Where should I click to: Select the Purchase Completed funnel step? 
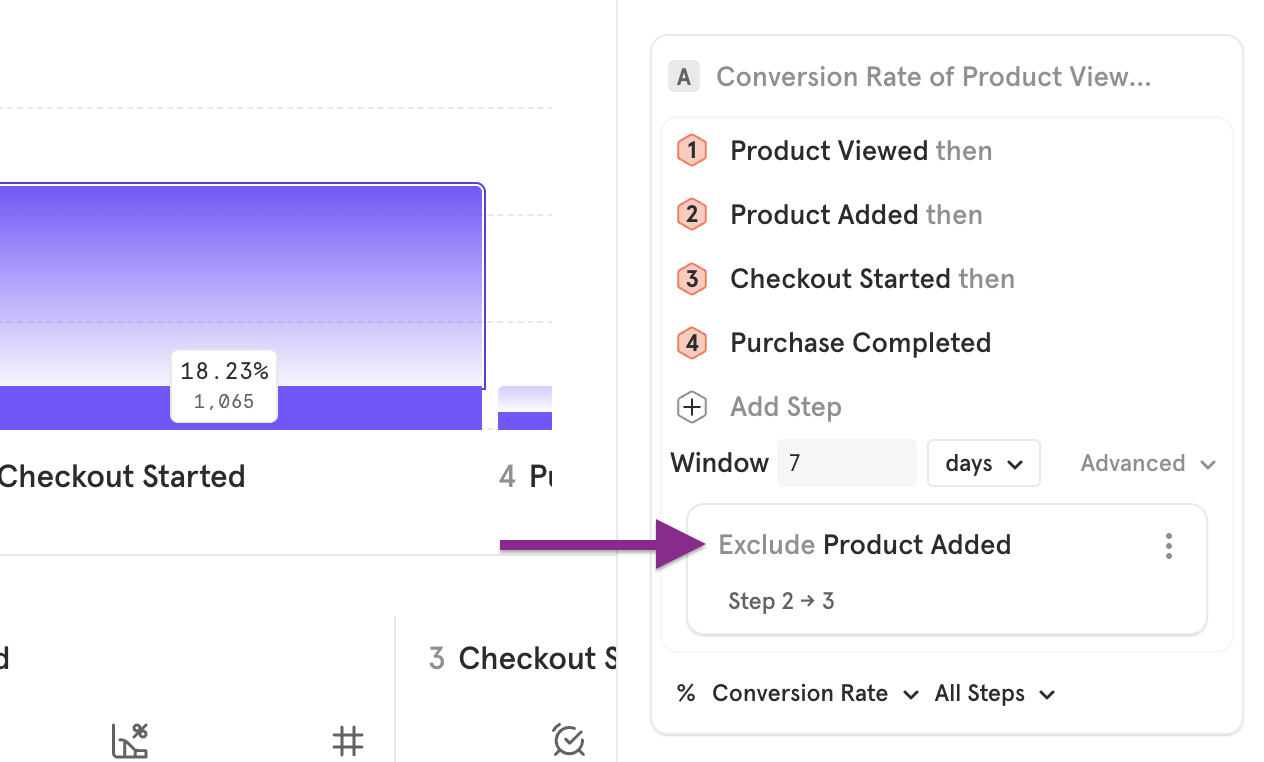pos(860,342)
